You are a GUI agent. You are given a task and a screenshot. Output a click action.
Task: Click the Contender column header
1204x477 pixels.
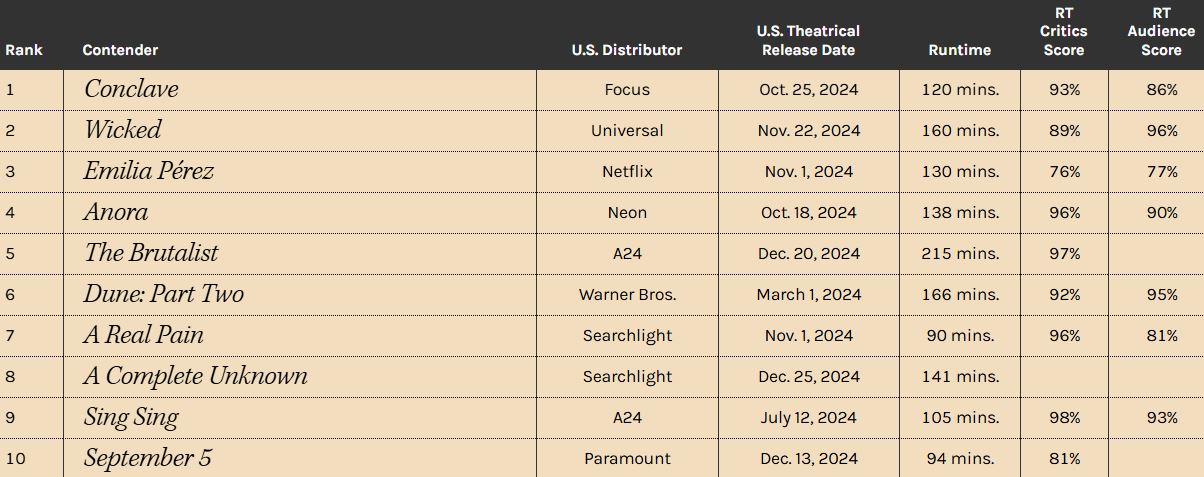pyautogui.click(x=120, y=50)
